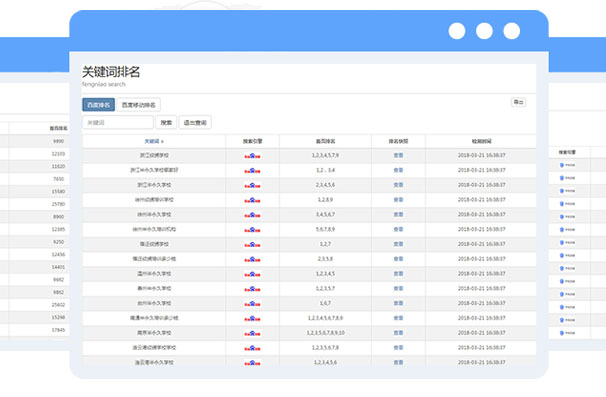This screenshot has height=397, width=606.
Task: Click the "fengniao search" subtitle
Action: (104, 84)
